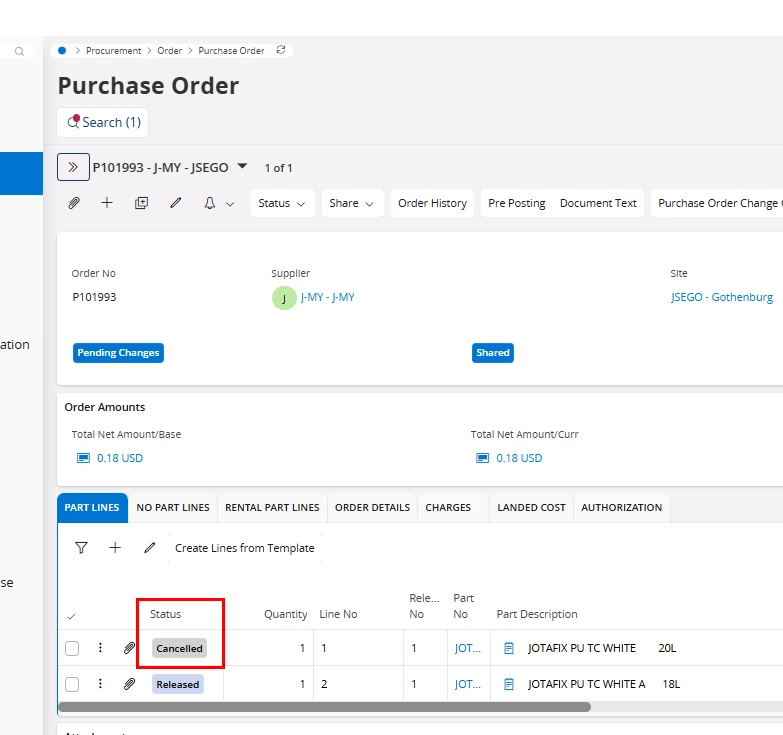
Task: Select the checkbox for the Released line
Action: [x=72, y=684]
